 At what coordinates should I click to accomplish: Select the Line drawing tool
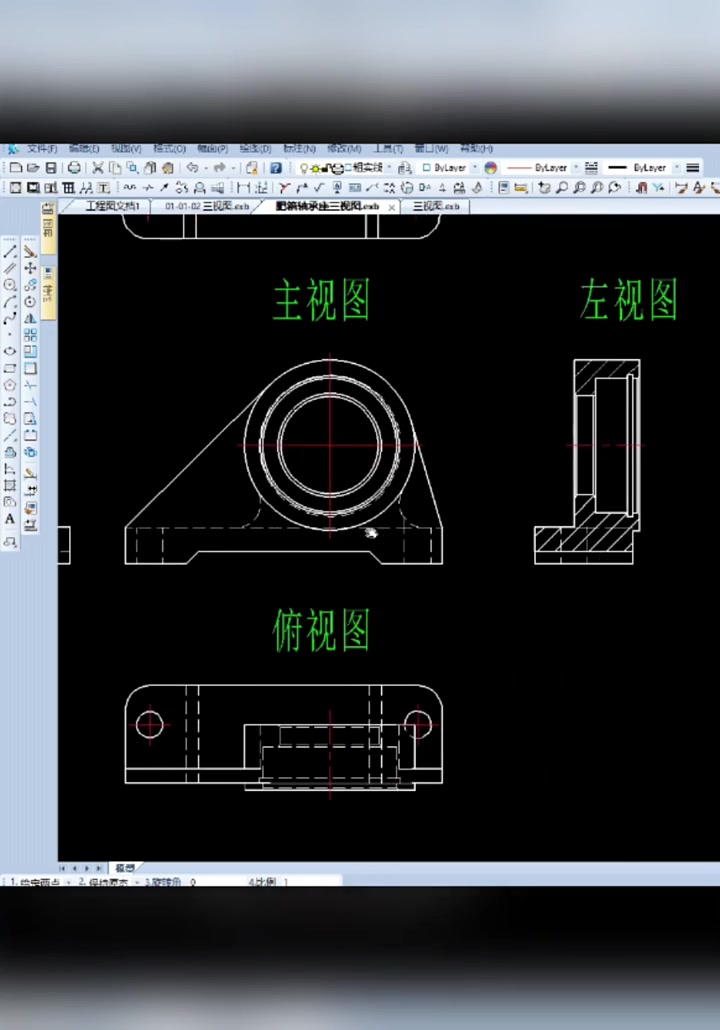click(10, 252)
